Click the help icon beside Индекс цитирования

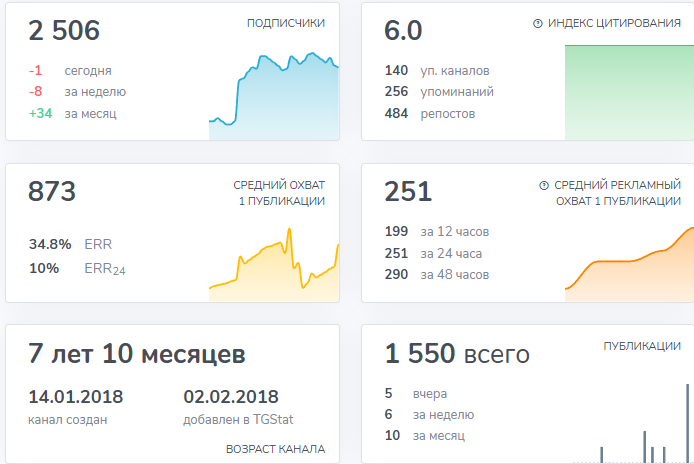(538, 23)
